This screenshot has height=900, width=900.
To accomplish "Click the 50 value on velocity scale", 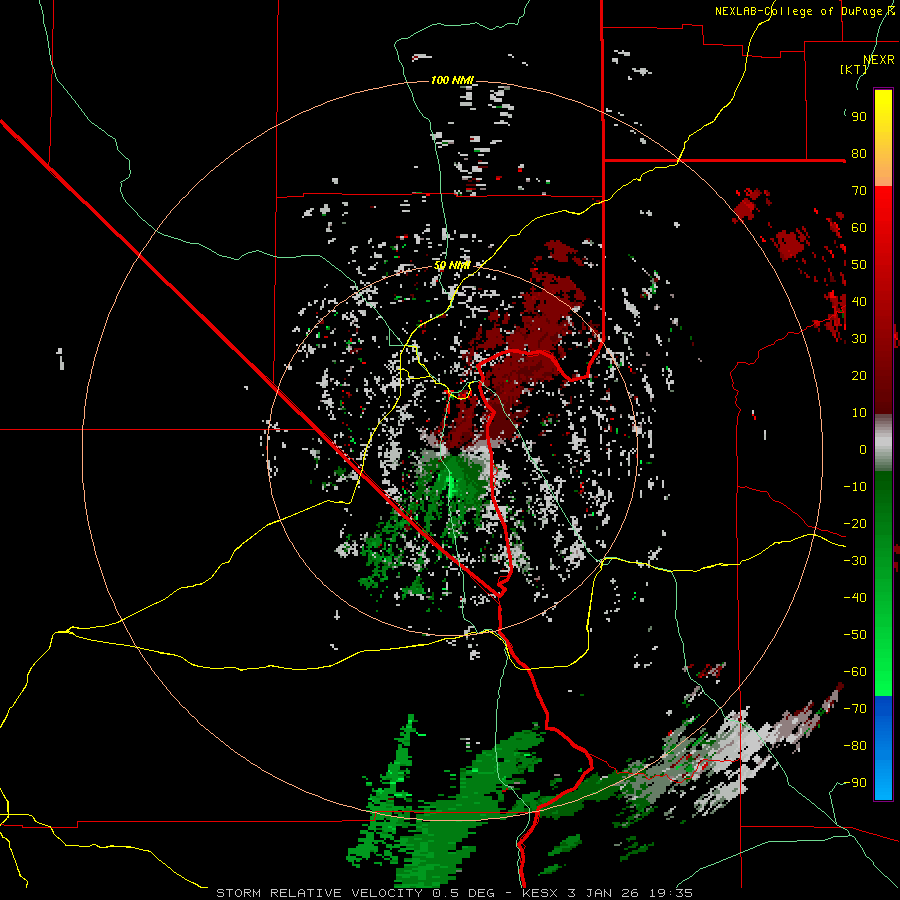I will (x=859, y=265).
